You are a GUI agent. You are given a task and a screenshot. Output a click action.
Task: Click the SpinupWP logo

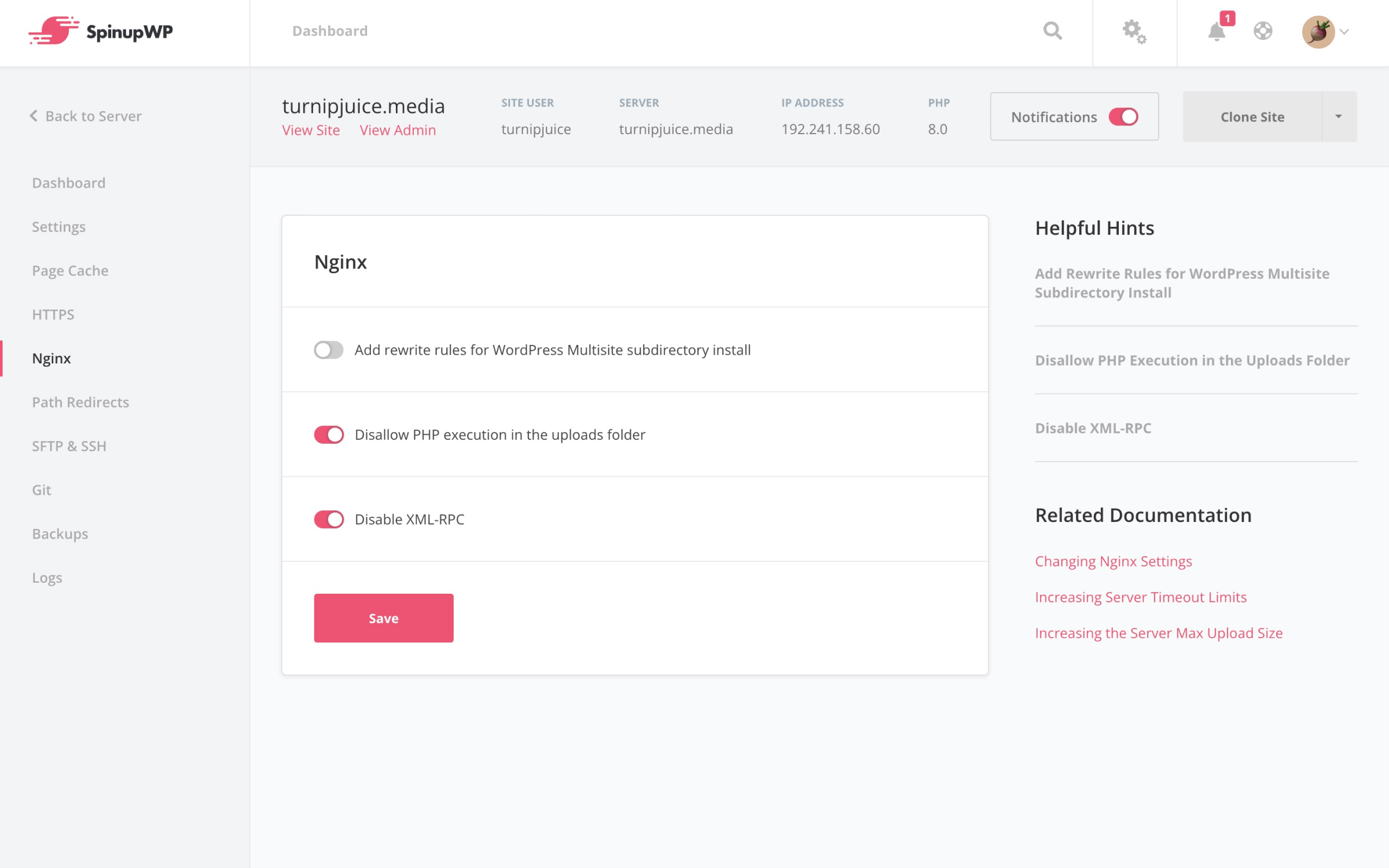click(x=101, y=31)
